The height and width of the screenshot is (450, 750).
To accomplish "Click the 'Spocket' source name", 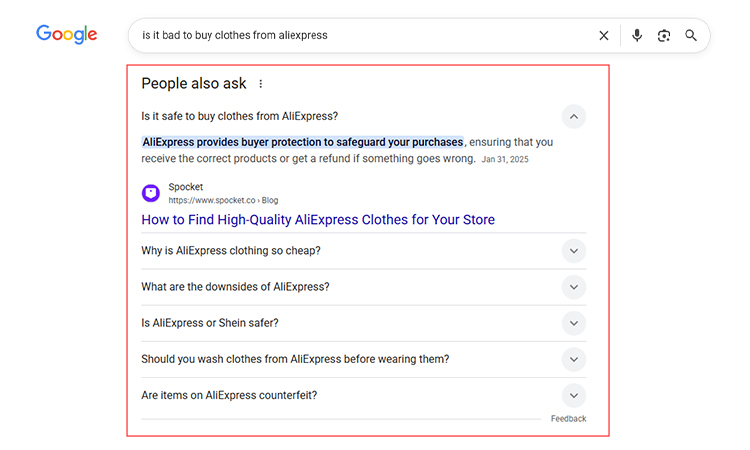I will 186,187.
